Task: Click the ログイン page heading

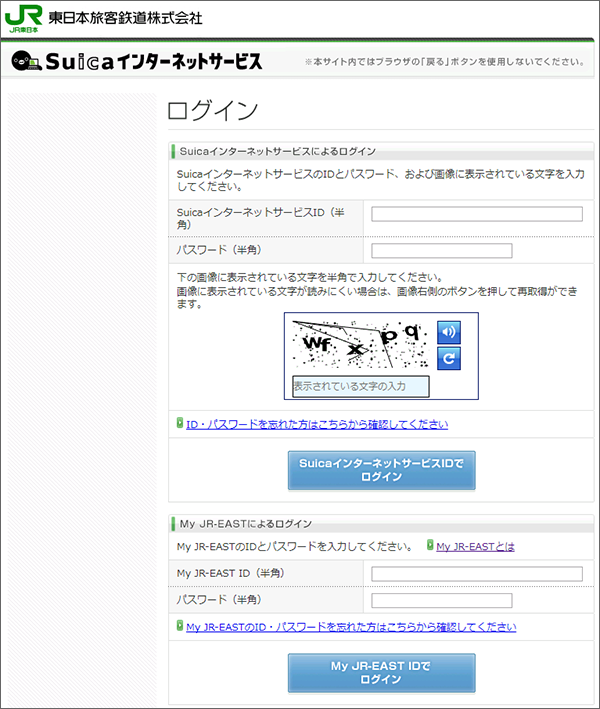Action: 213,110
